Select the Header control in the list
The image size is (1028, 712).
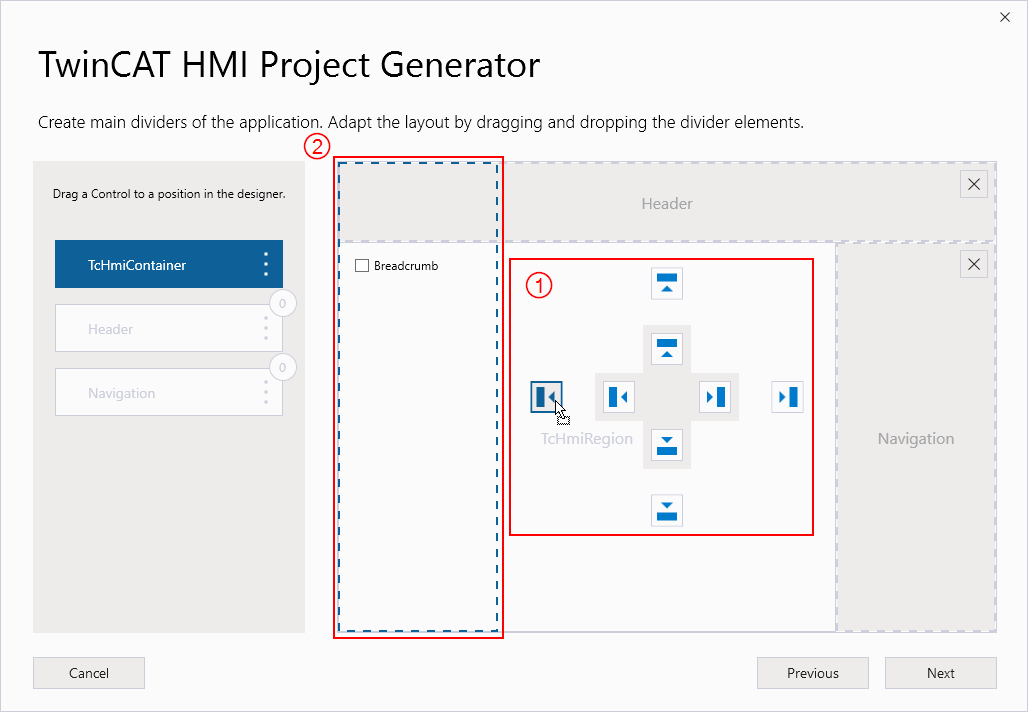(x=169, y=328)
